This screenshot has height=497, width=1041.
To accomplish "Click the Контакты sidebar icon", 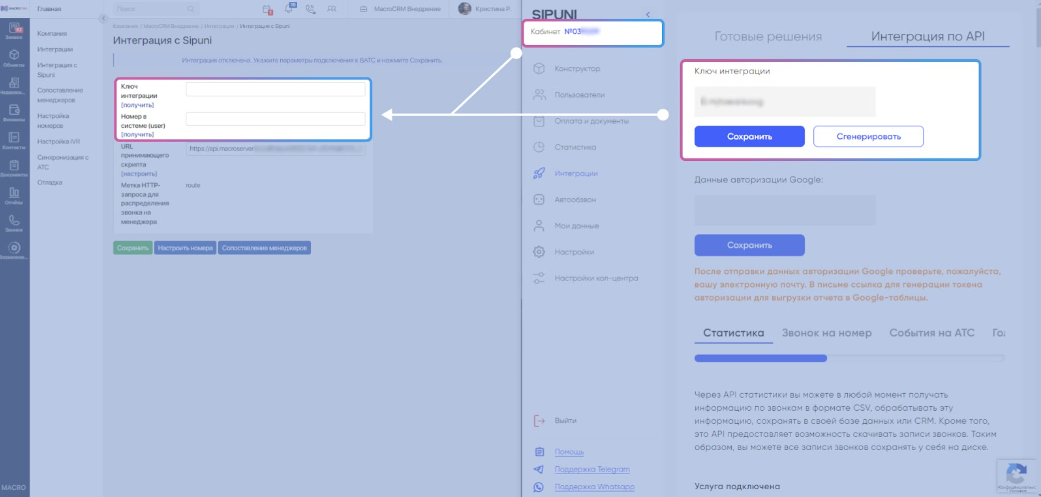I will click(x=15, y=140).
